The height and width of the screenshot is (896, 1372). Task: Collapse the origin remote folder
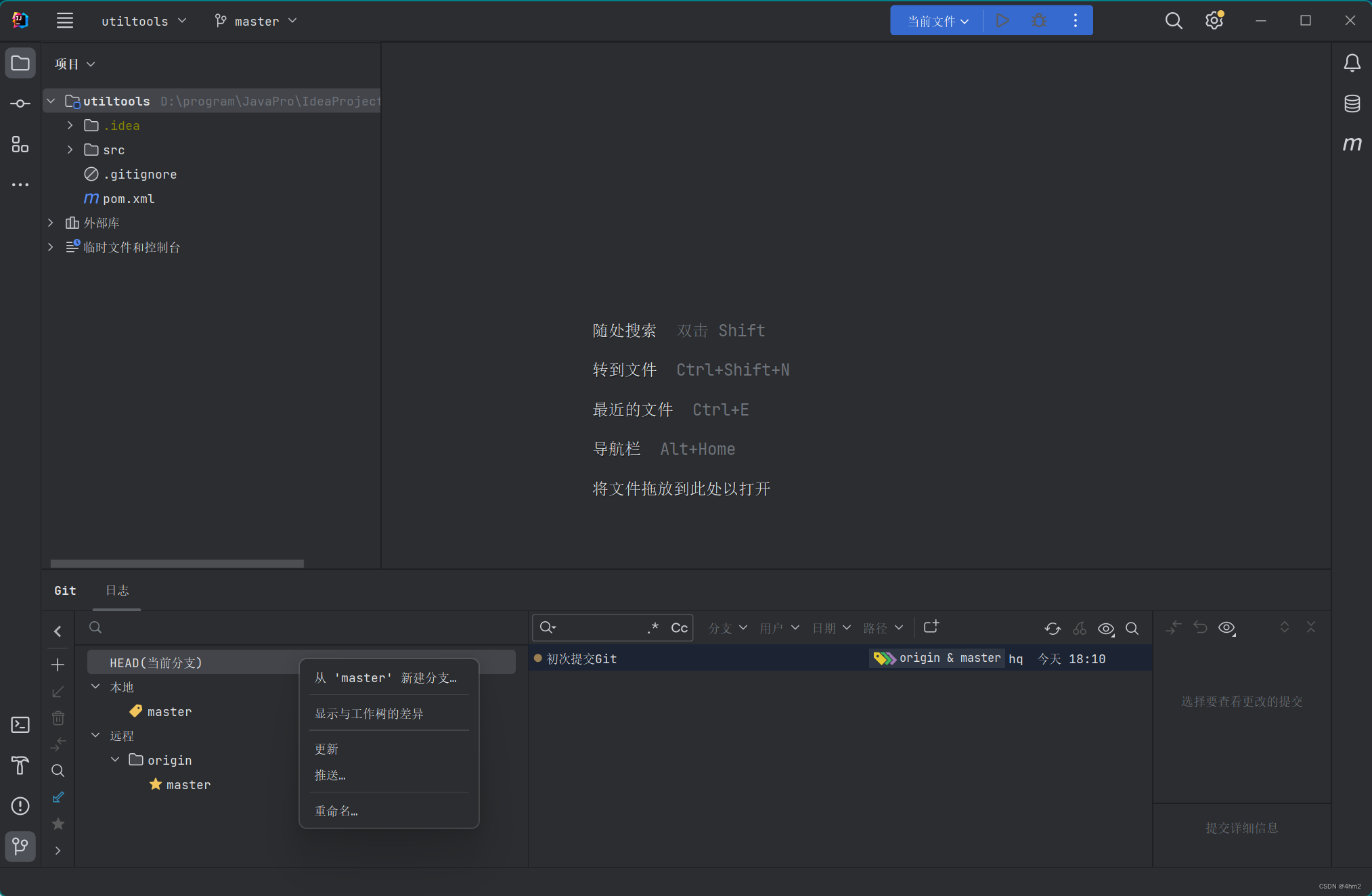[x=115, y=759]
